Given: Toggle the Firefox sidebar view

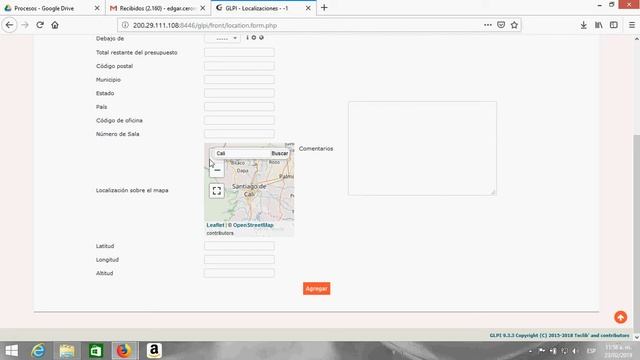Looking at the screenshot, I should pos(613,25).
